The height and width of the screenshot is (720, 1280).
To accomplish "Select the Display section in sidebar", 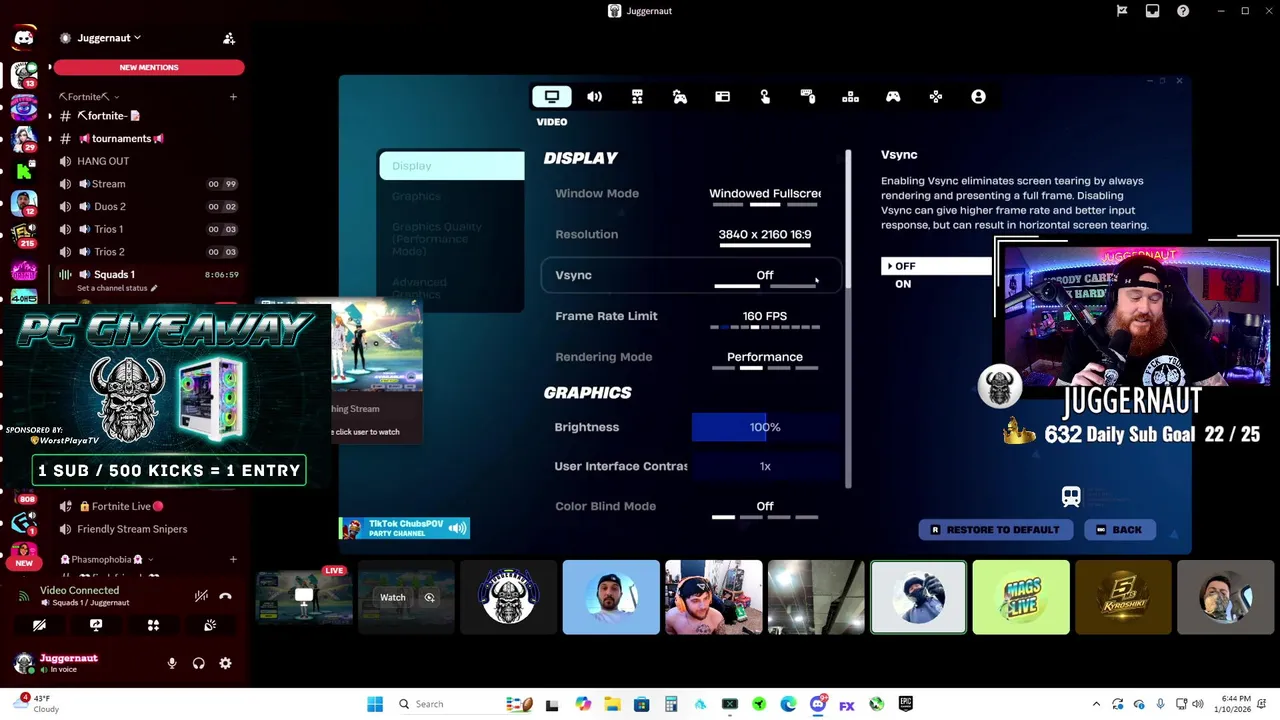I will pyautogui.click(x=451, y=166).
